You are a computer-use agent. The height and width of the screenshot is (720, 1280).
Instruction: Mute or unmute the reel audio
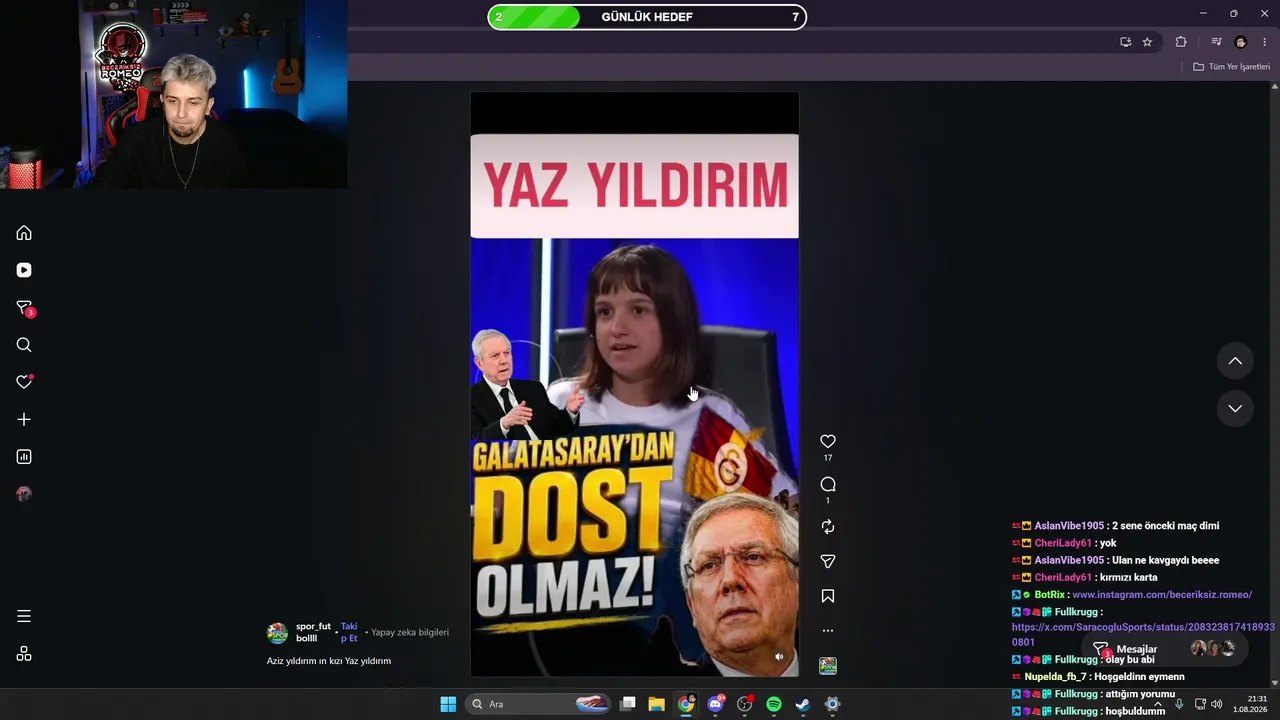click(x=779, y=657)
